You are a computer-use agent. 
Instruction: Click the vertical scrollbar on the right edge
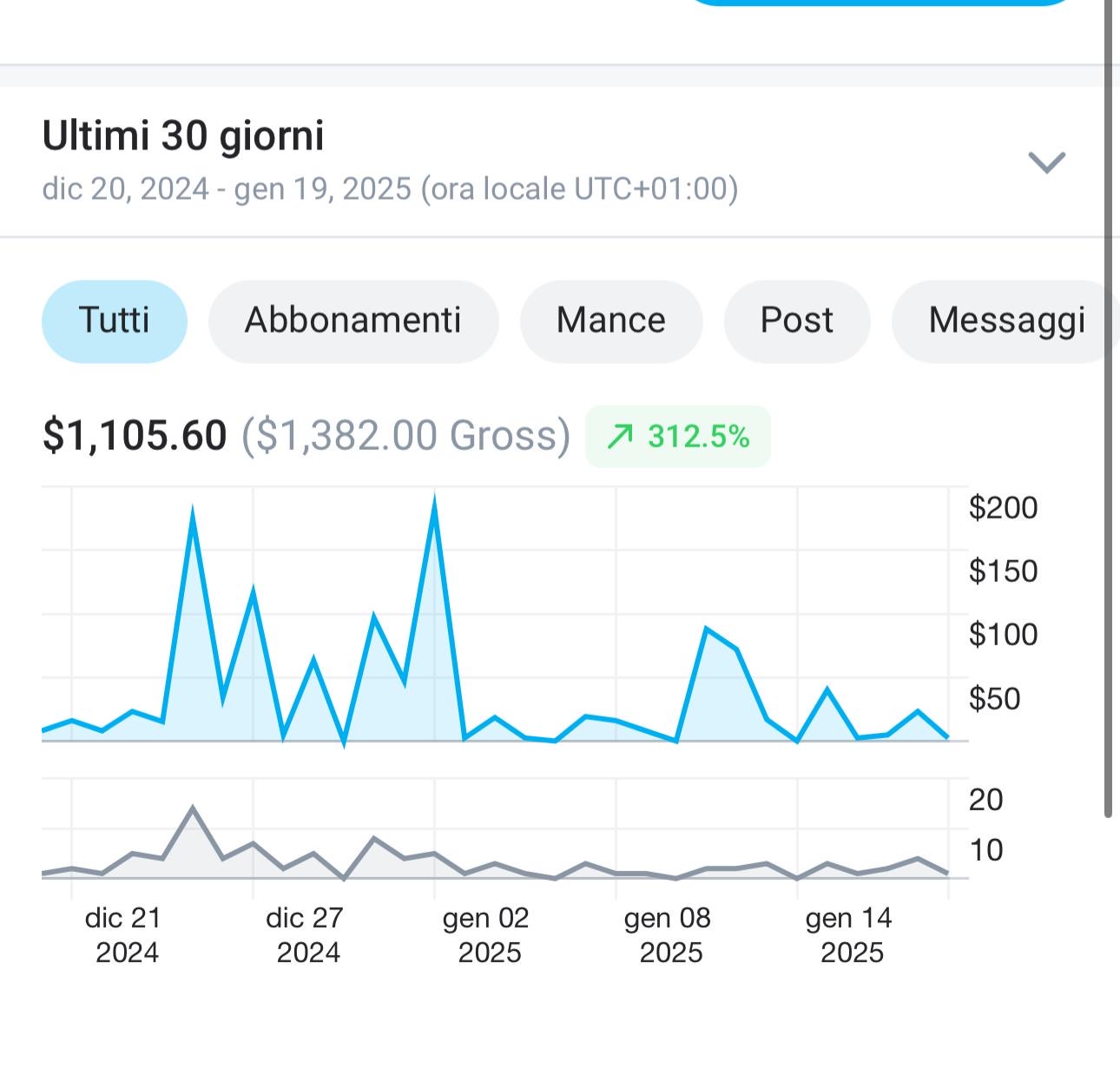[1108, 408]
